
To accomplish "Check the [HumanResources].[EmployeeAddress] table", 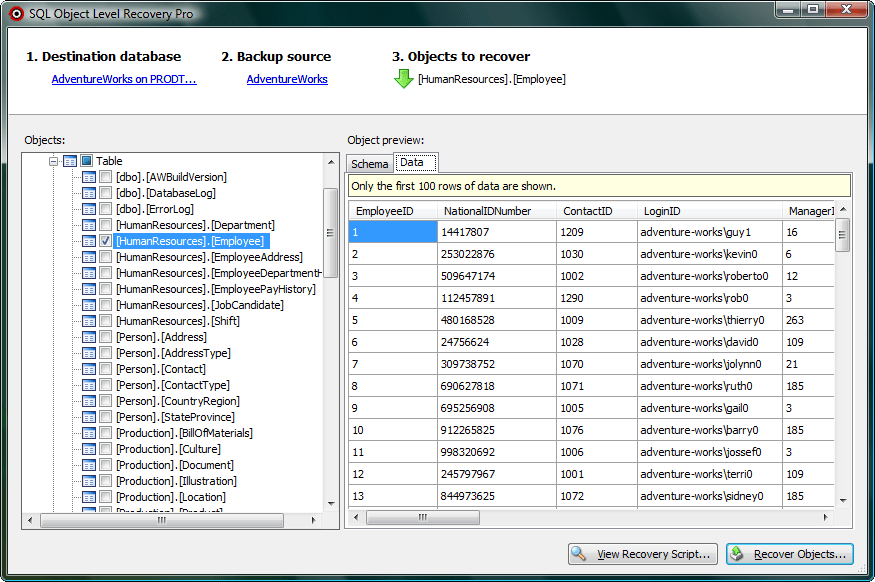I will (x=105, y=257).
